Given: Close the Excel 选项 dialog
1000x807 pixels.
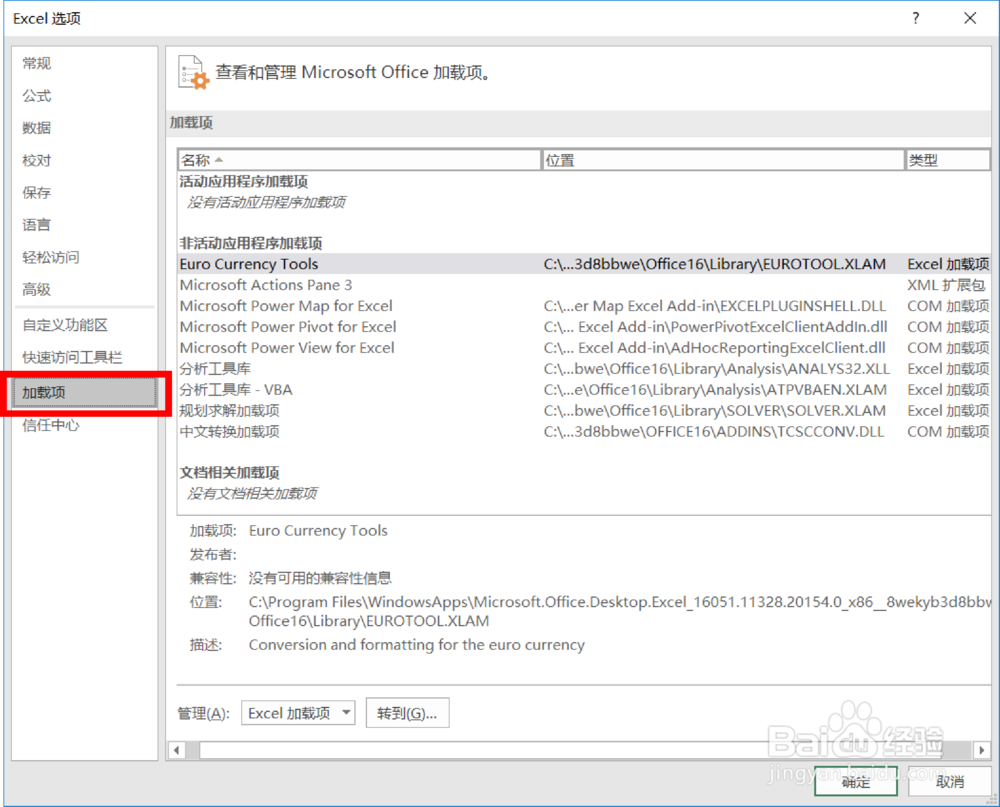Looking at the screenshot, I should point(970,18).
